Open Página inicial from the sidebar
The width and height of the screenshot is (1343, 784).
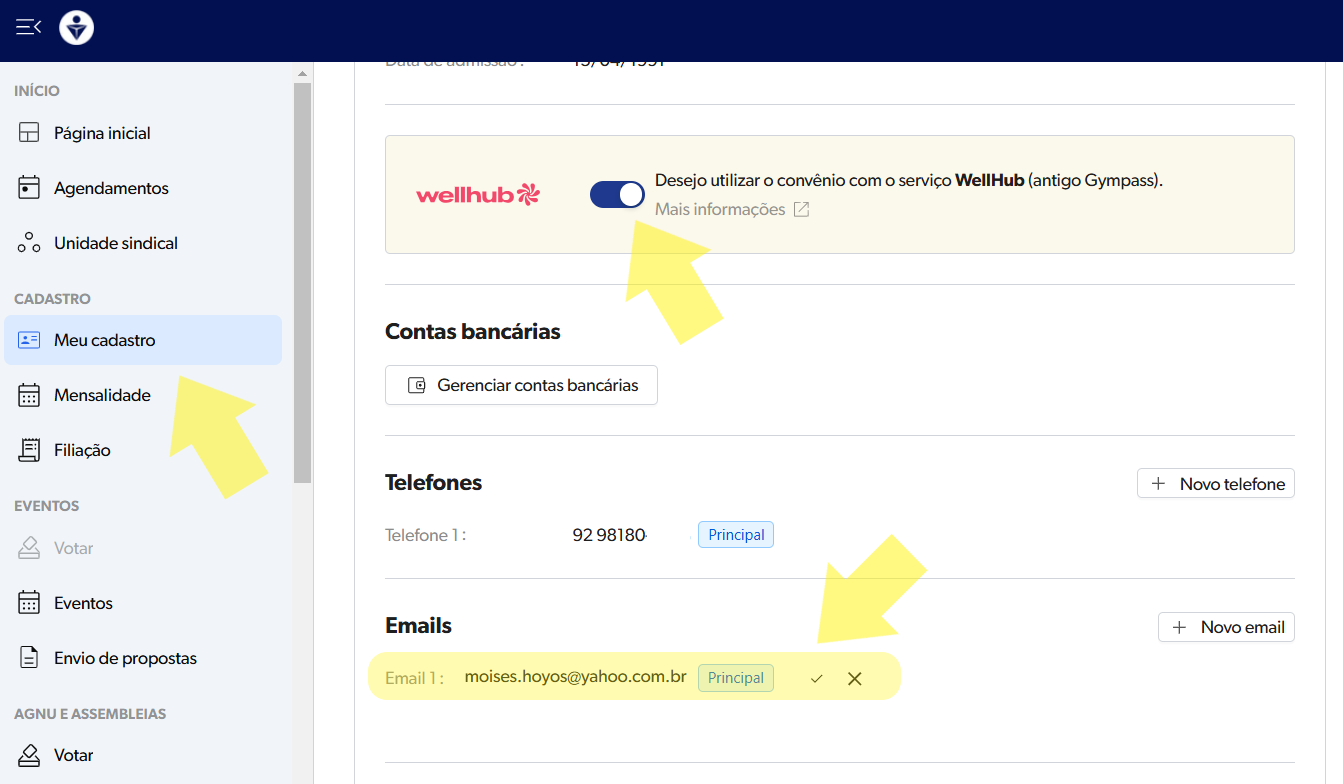(102, 133)
